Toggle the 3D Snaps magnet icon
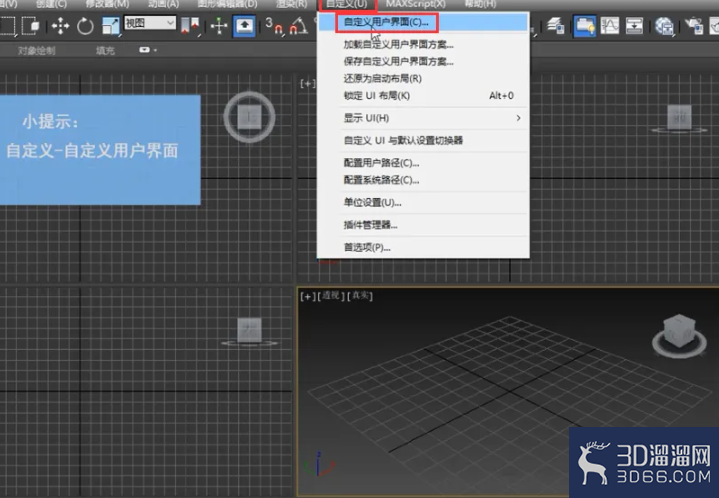The width and height of the screenshot is (719, 498). point(274,26)
